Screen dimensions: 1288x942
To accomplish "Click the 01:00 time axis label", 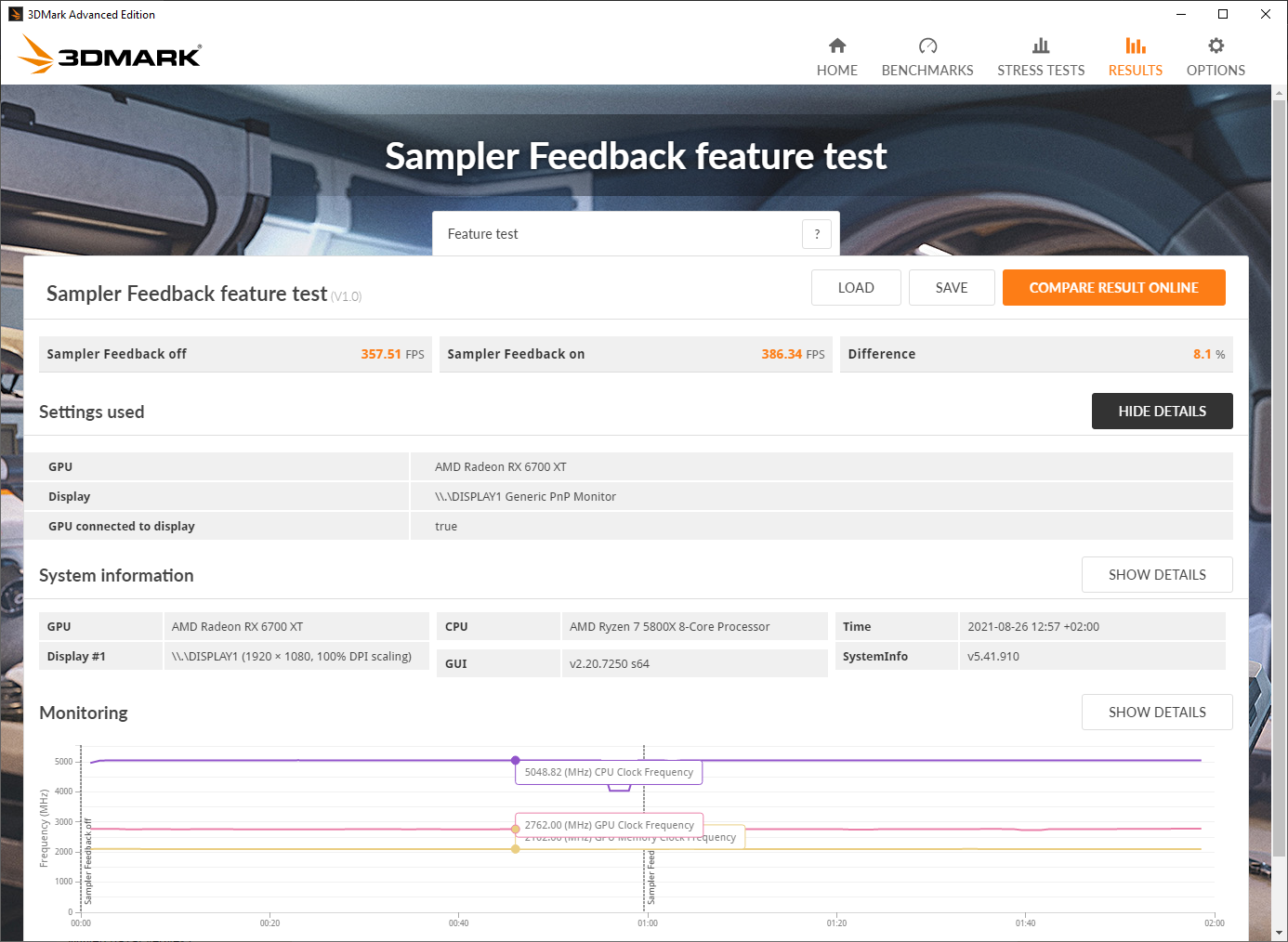I will click(x=648, y=923).
